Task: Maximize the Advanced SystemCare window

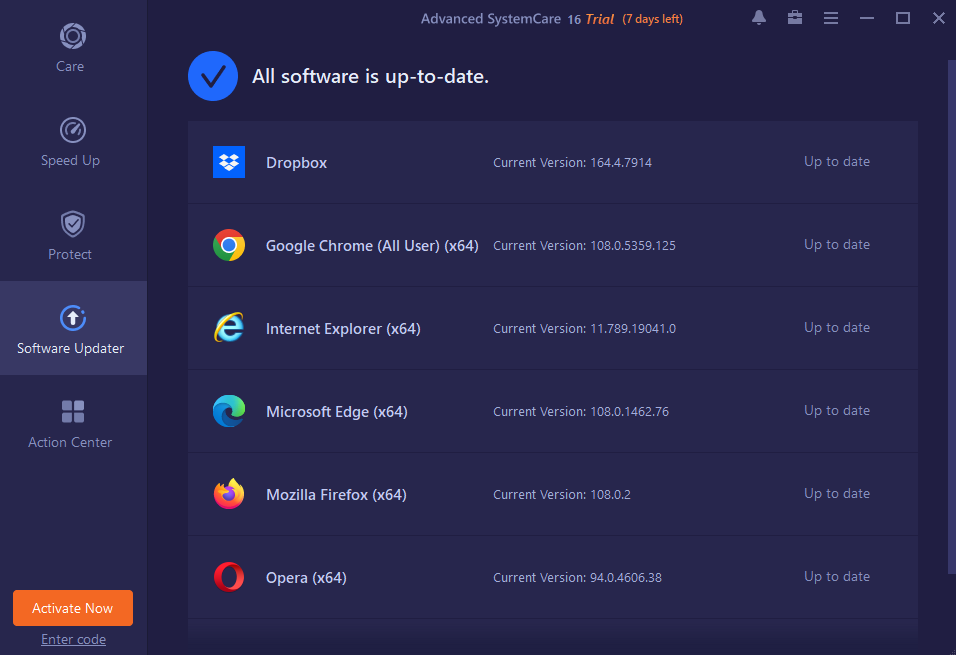Action: pos(903,18)
